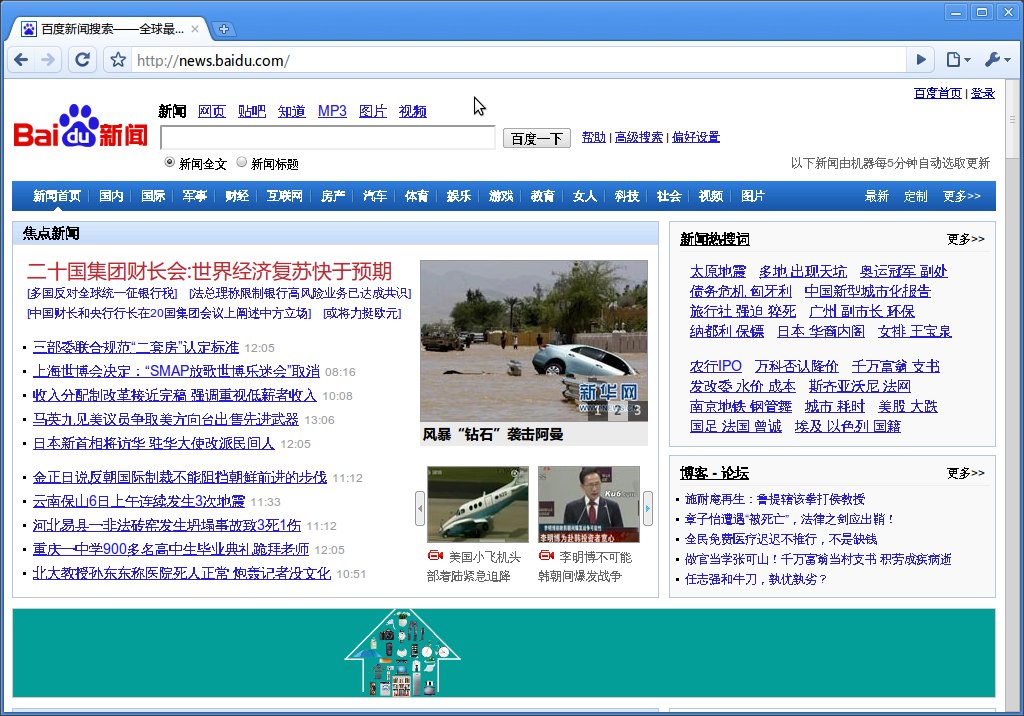This screenshot has width=1024, height=716.
Task: Select the 新闻首页 navigation tab
Action: 57,196
